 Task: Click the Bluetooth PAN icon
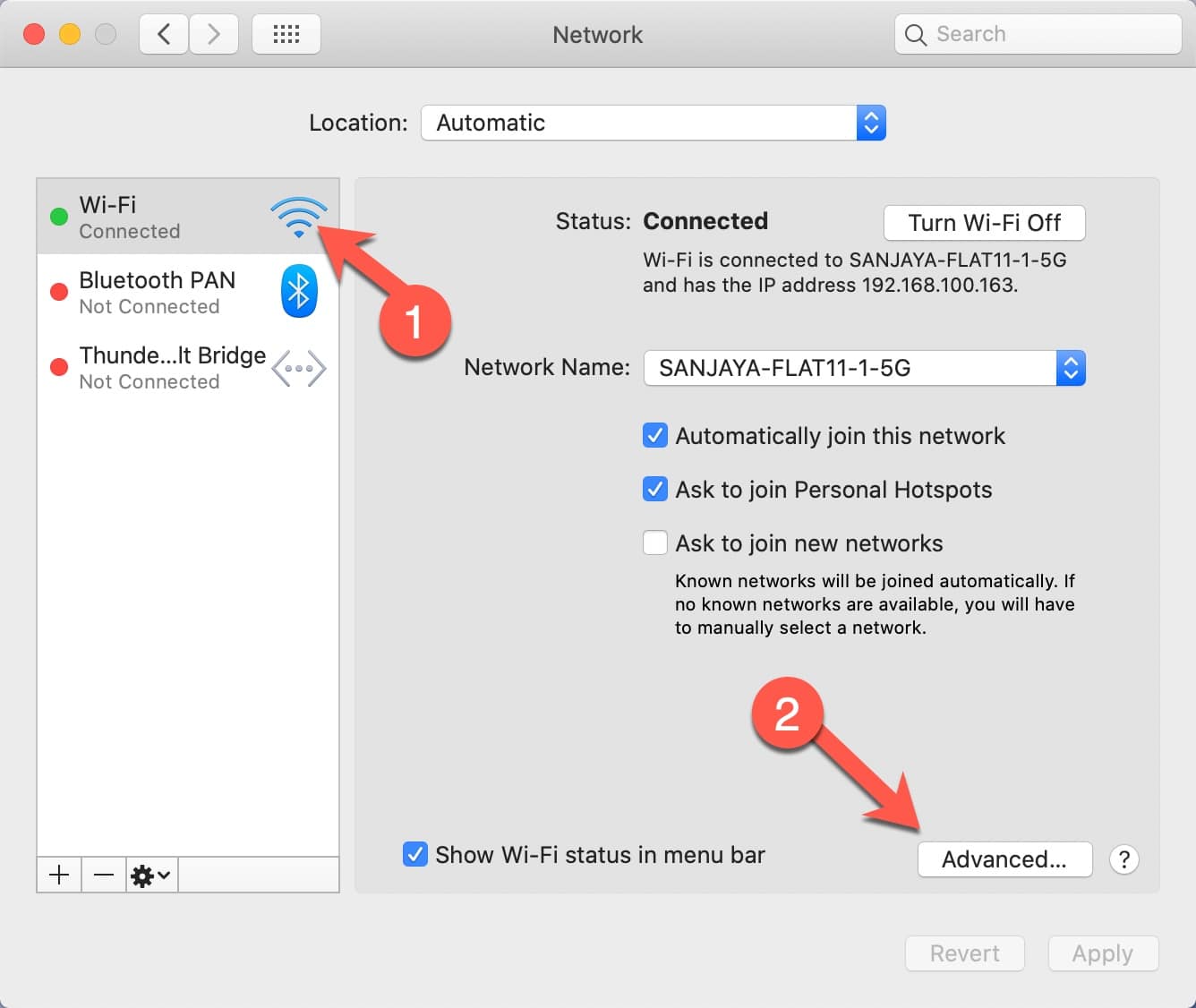click(299, 291)
